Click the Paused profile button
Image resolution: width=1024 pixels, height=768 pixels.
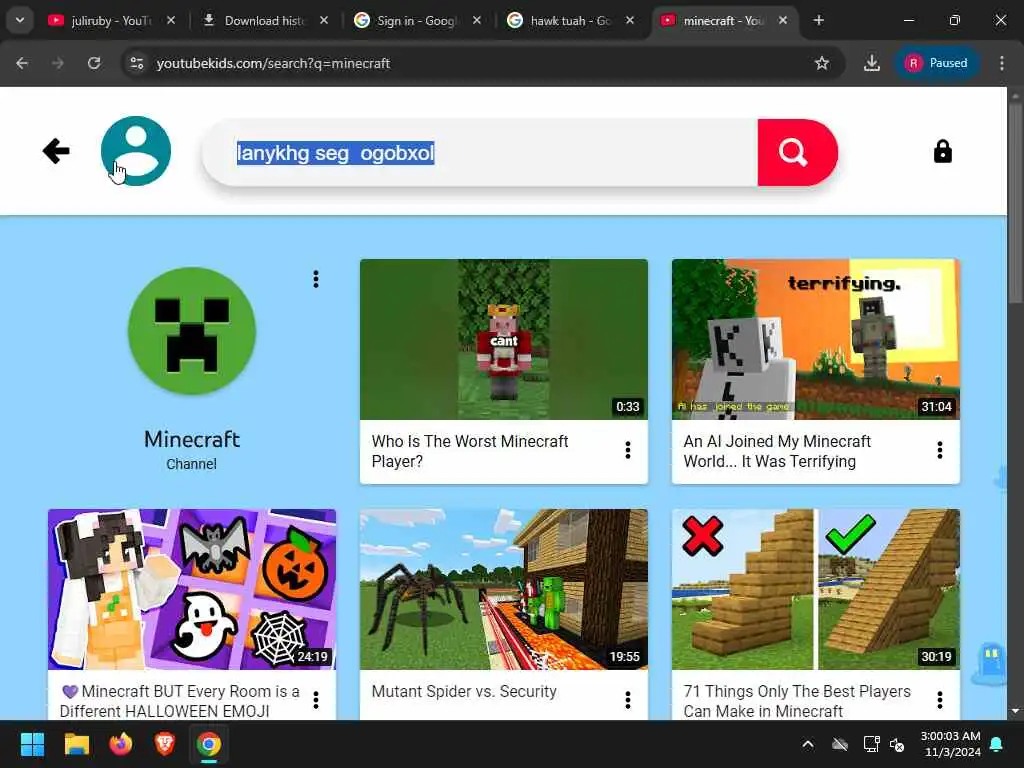pyautogui.click(x=936, y=63)
